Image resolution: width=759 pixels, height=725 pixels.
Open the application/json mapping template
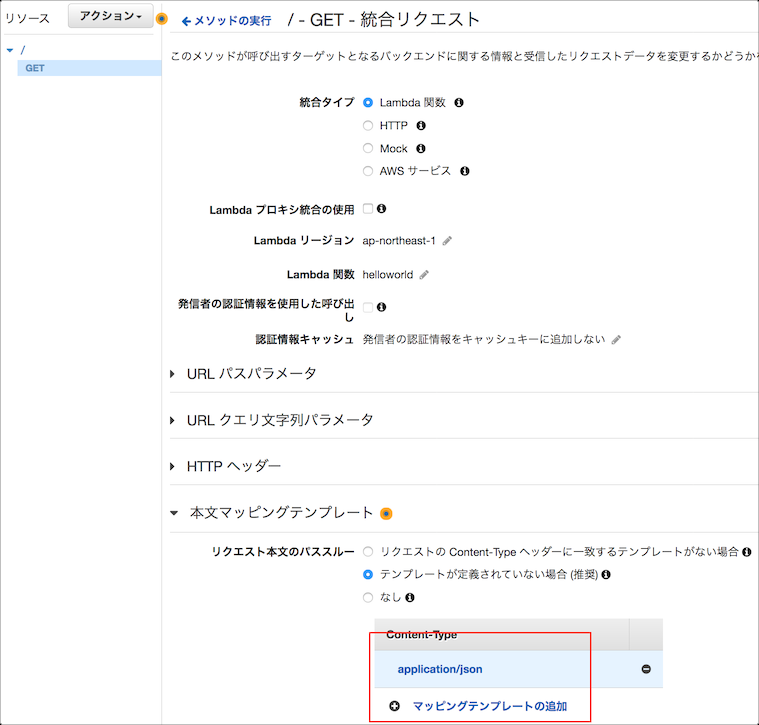(440, 669)
